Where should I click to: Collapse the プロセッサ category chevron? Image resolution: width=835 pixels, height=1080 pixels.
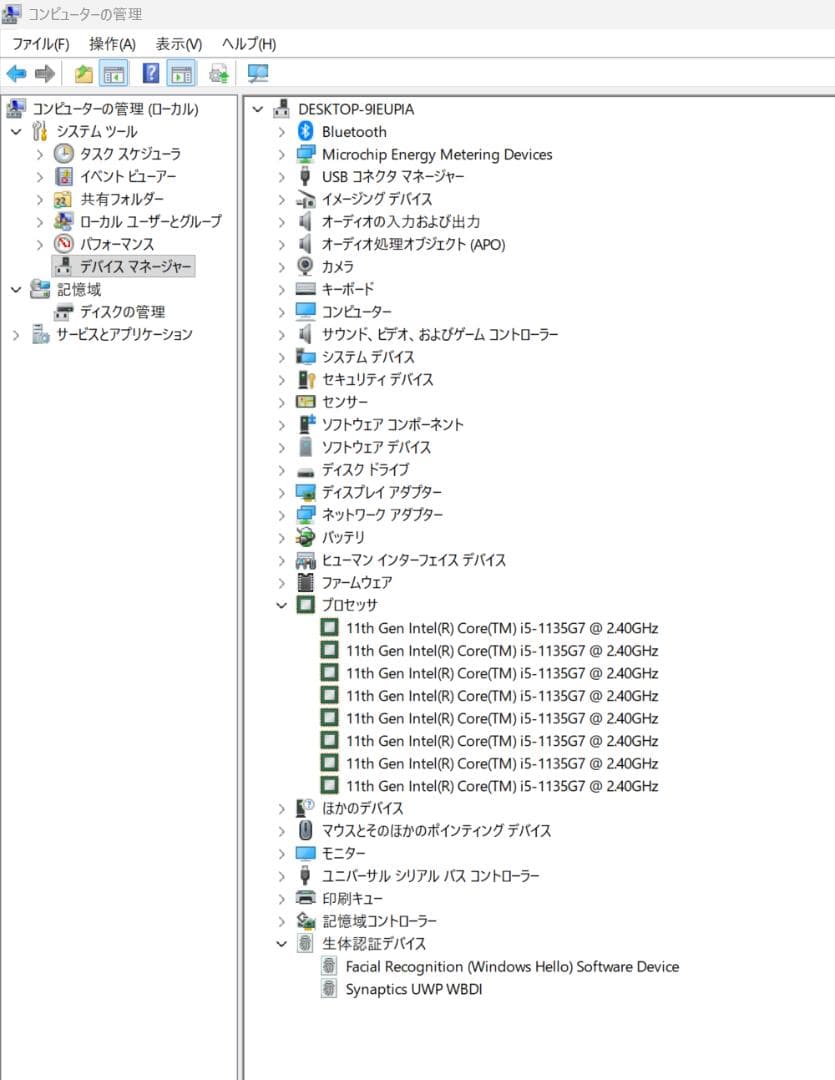281,605
